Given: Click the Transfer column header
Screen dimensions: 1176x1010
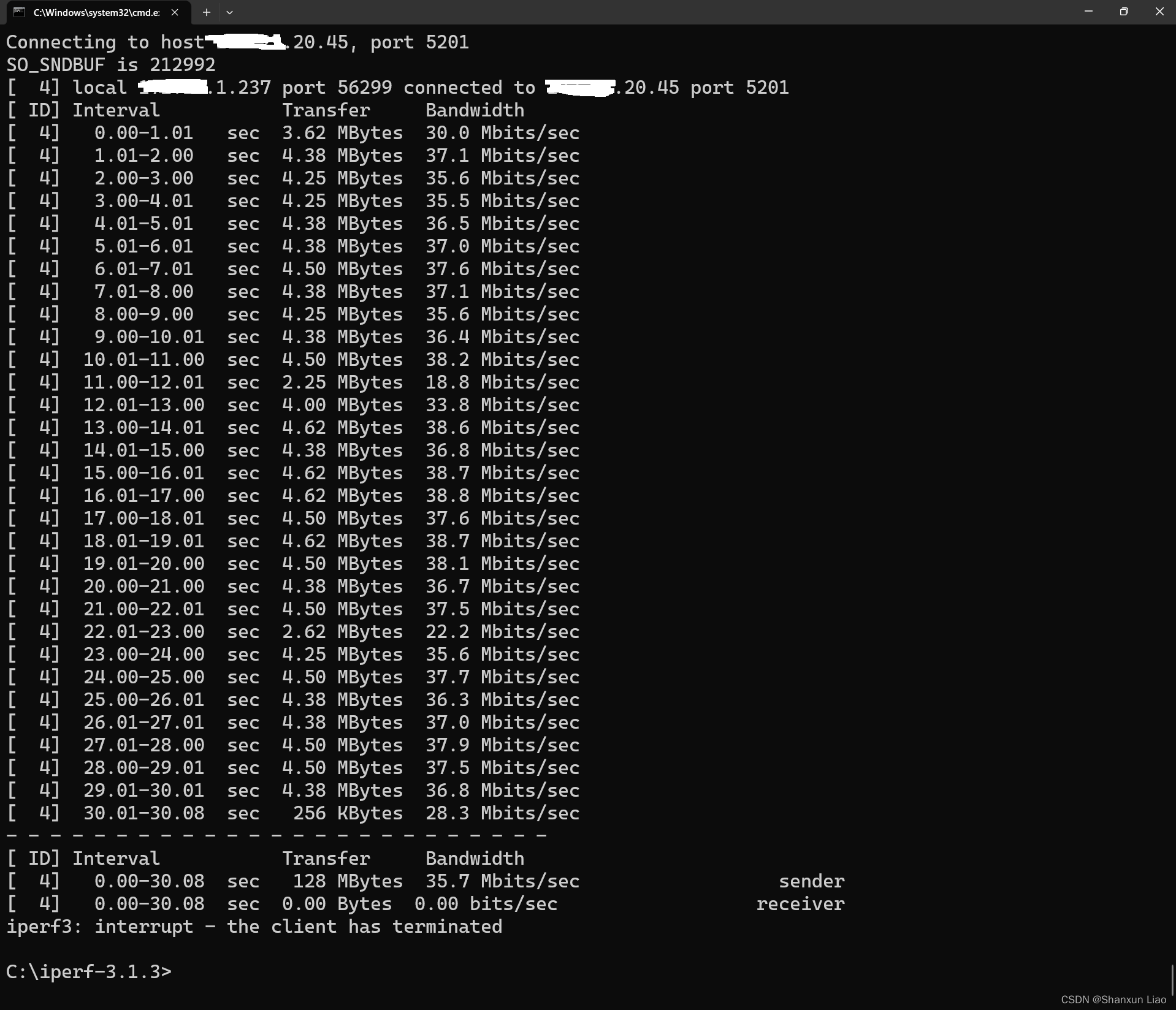Looking at the screenshot, I should 326,110.
